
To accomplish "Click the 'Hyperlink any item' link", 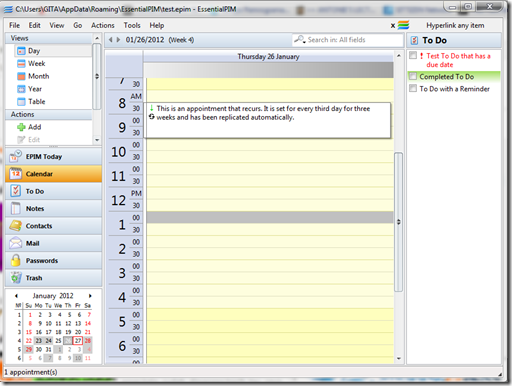I will coord(455,25).
